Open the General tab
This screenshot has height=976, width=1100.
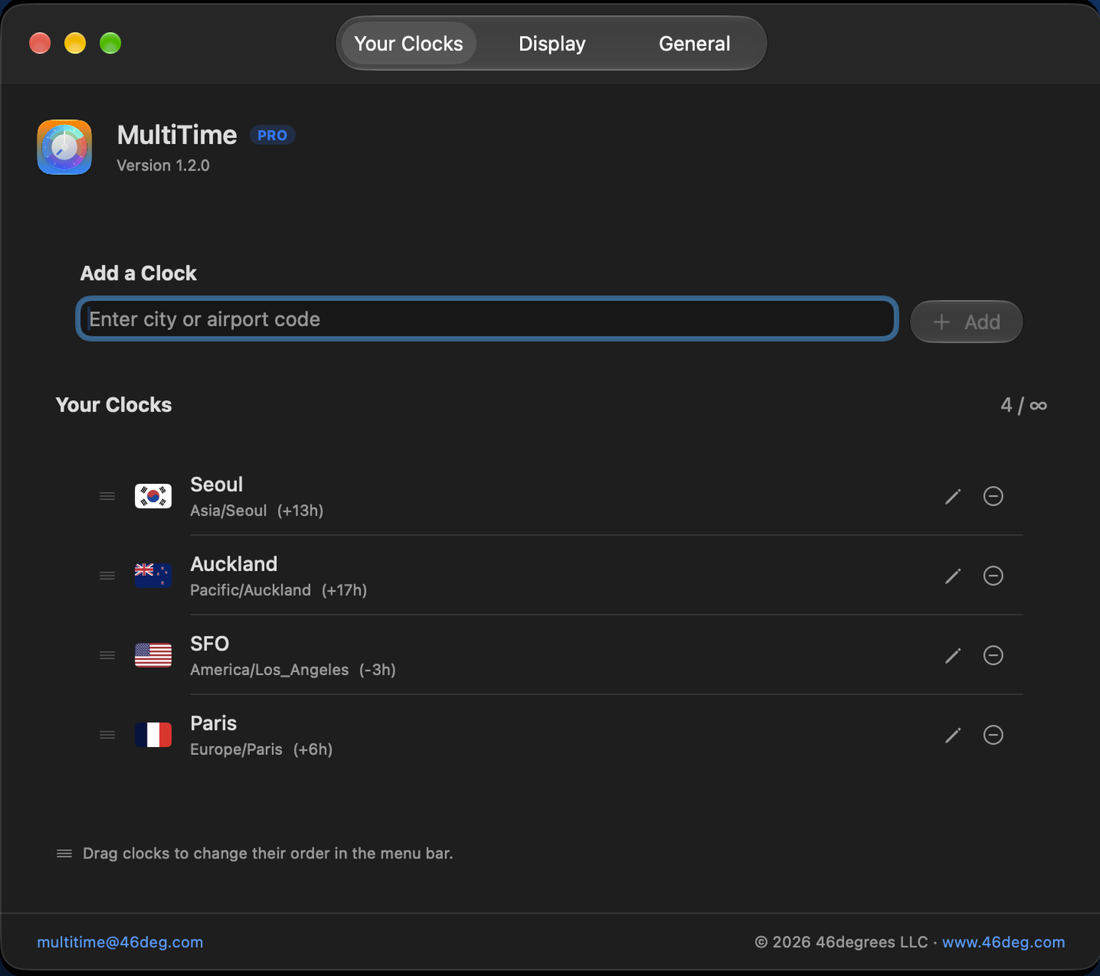(x=694, y=44)
